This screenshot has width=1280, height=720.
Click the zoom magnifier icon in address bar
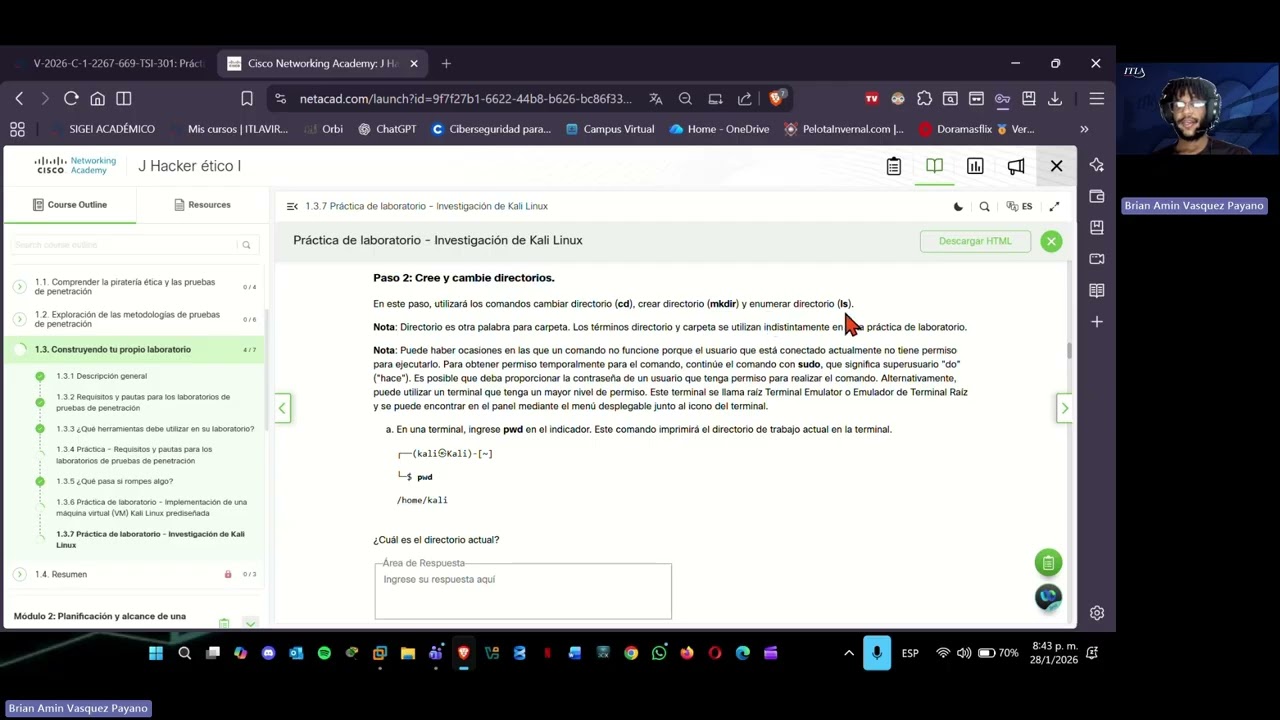[685, 99]
